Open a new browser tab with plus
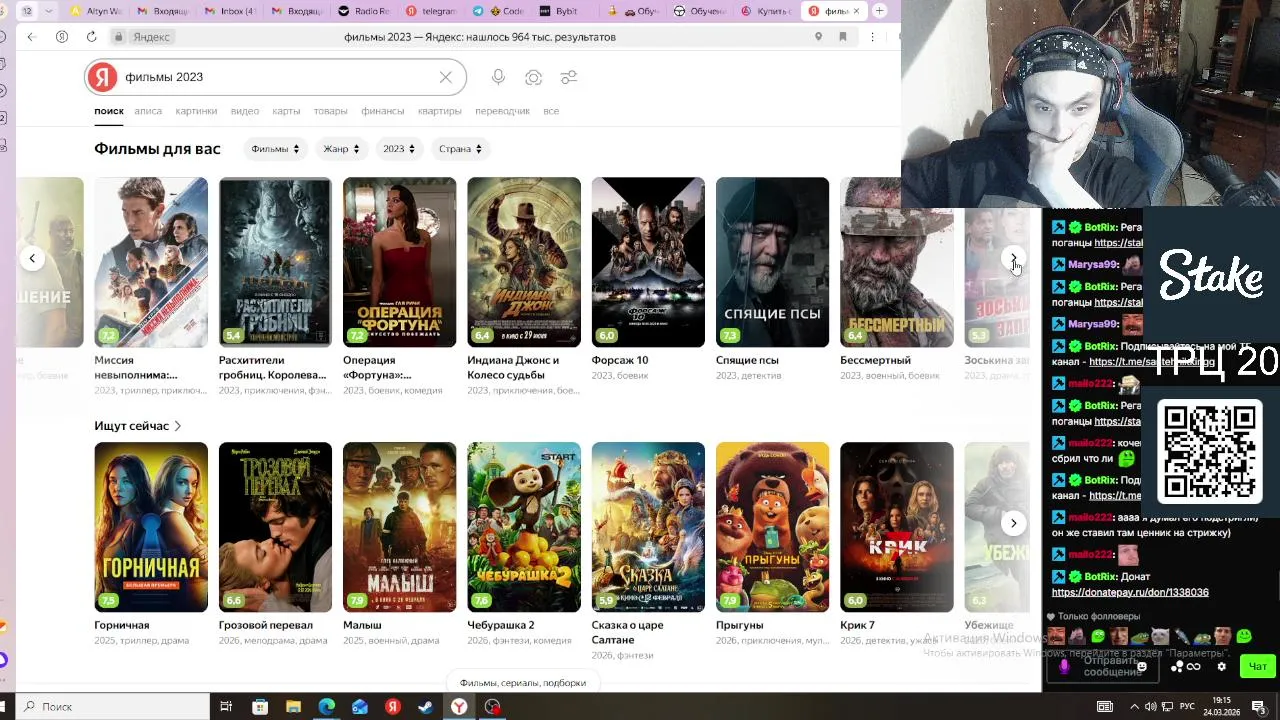Viewport: 1280px width, 720px height. coord(879,11)
